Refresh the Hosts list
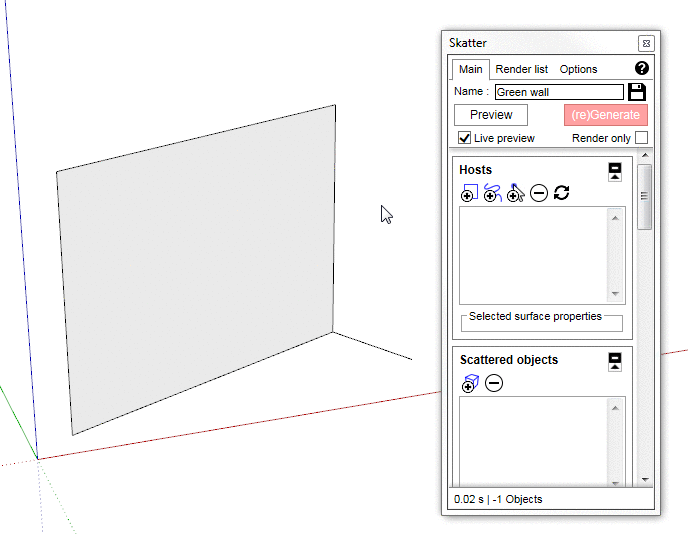Image resolution: width=688 pixels, height=534 pixels. pos(561,192)
